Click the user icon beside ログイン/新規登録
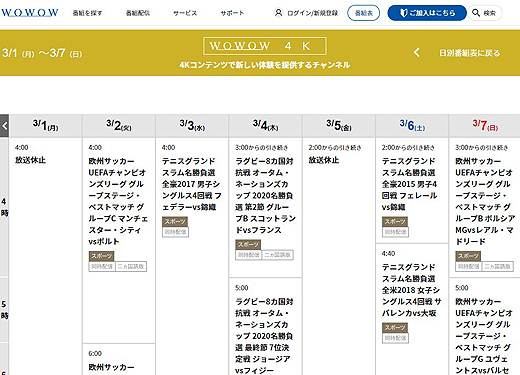Viewport: 520px width, 375px height. (278, 13)
